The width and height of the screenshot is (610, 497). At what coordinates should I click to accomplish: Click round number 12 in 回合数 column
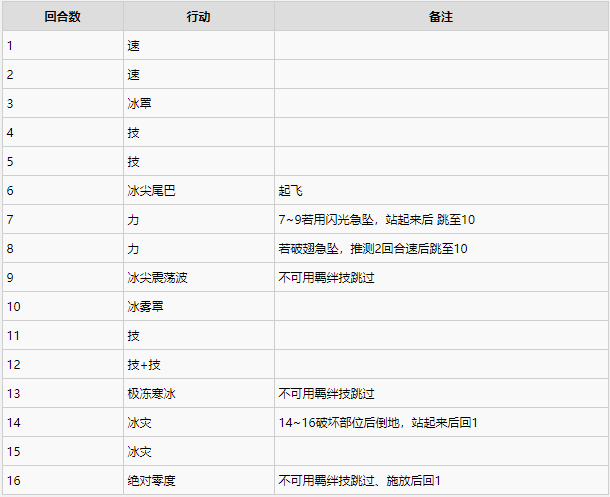coord(13,365)
